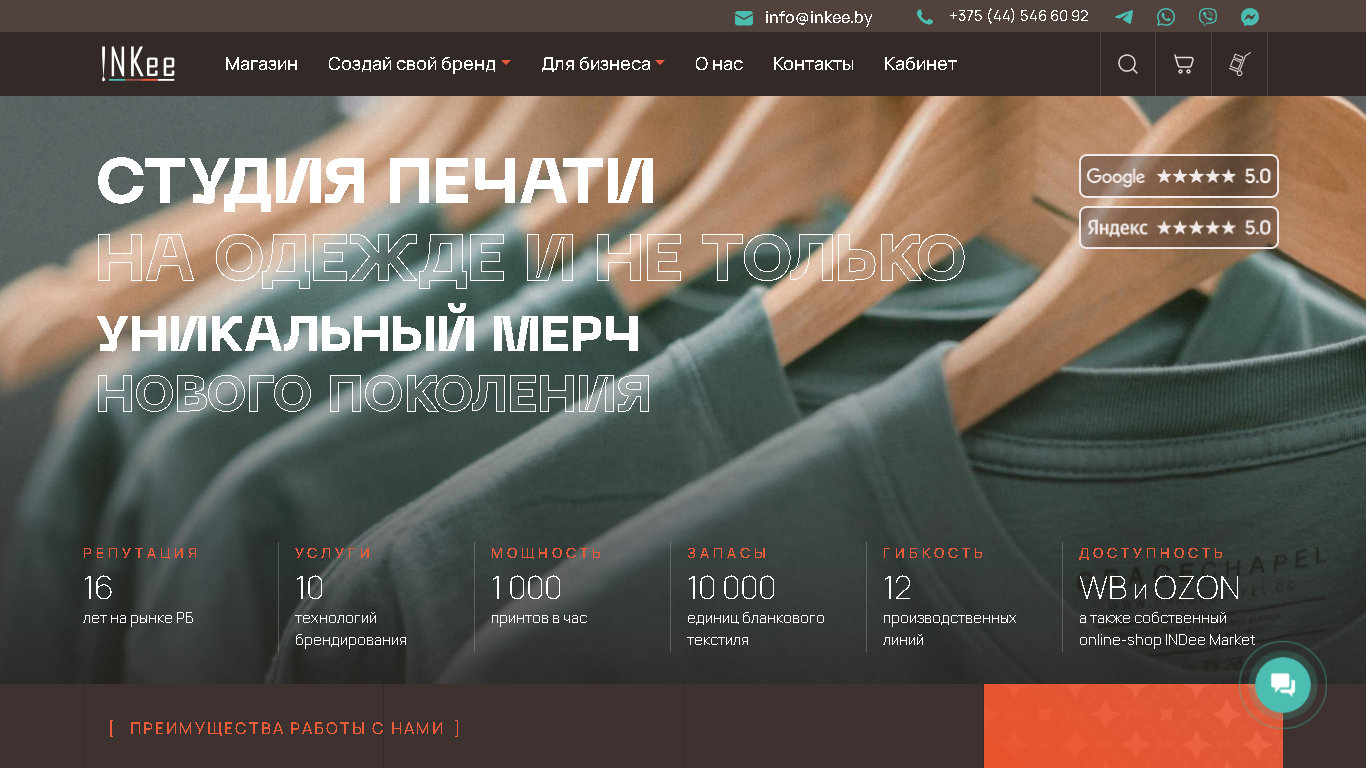Viewport: 1366px width, 768px height.
Task: Expand the arrow beside Создай свой бренд
Action: (x=506, y=63)
